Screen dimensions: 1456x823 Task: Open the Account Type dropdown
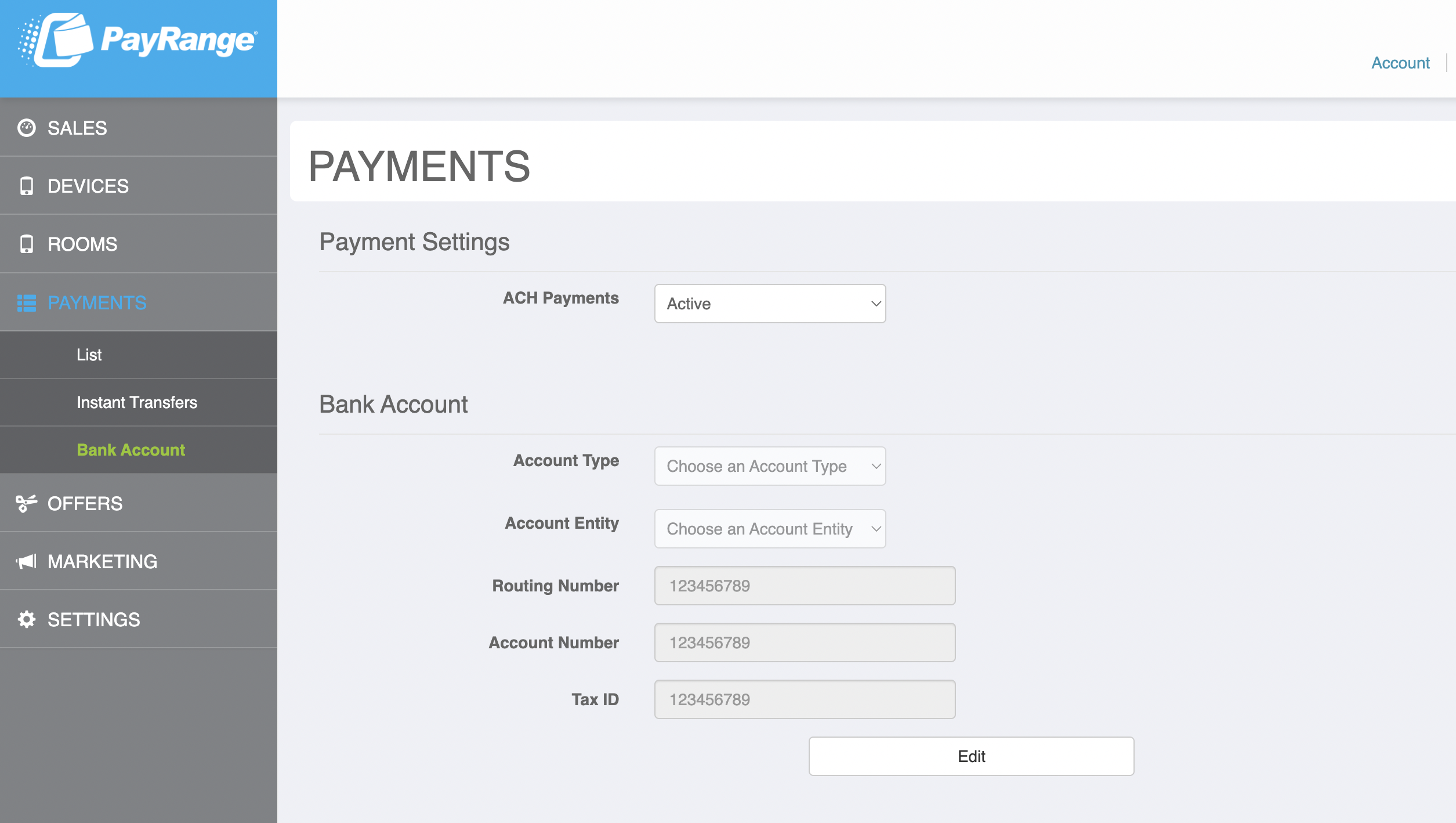(770, 466)
